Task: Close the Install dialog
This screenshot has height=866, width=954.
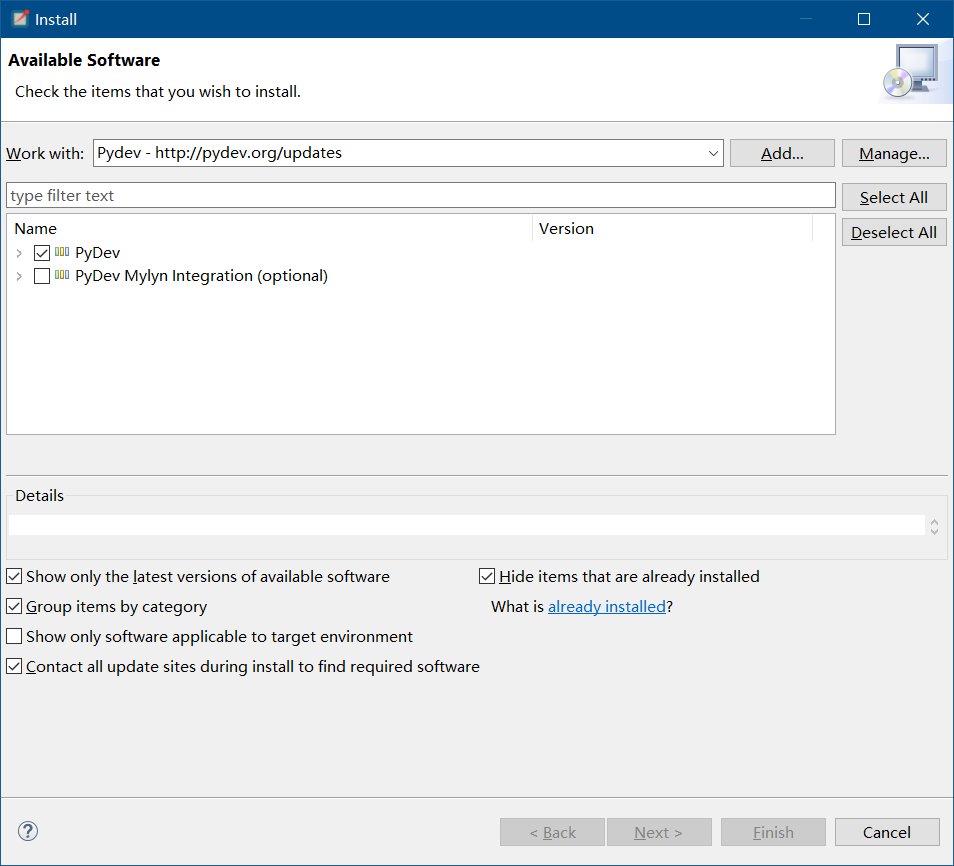Action: tap(922, 19)
